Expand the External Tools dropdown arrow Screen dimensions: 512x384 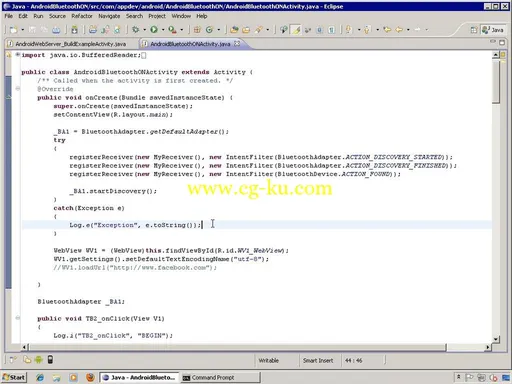pyautogui.click(x=182, y=30)
